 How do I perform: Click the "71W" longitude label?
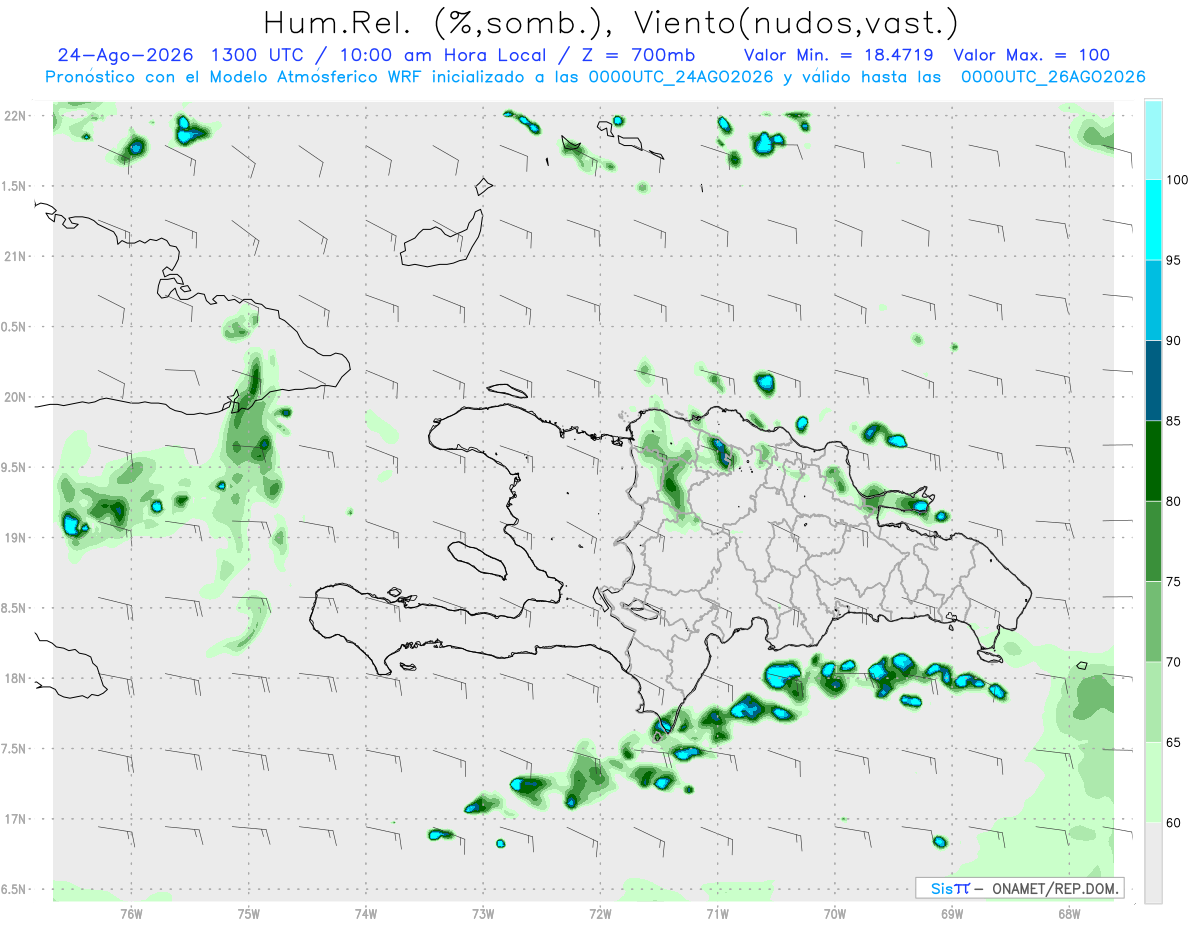click(x=717, y=913)
